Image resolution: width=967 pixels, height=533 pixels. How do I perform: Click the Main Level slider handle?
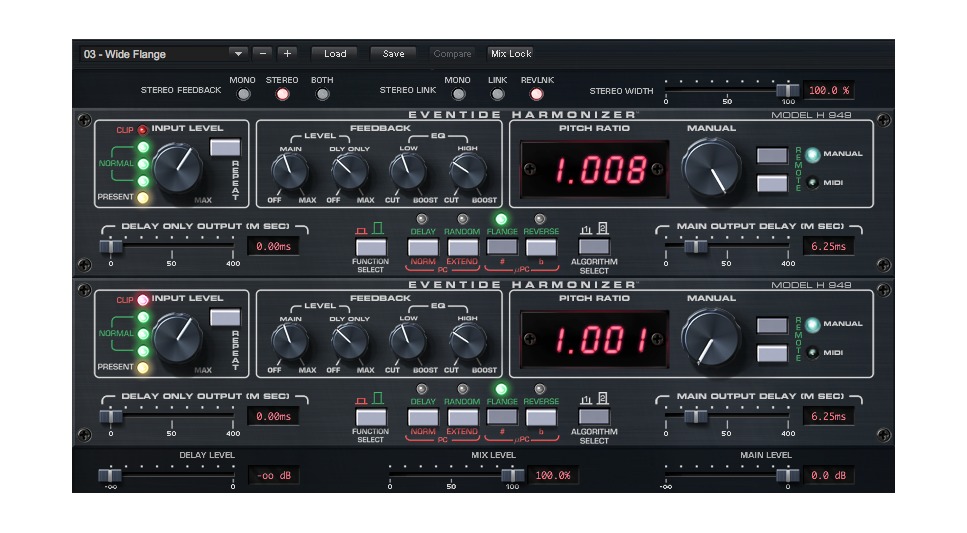[x=788, y=475]
